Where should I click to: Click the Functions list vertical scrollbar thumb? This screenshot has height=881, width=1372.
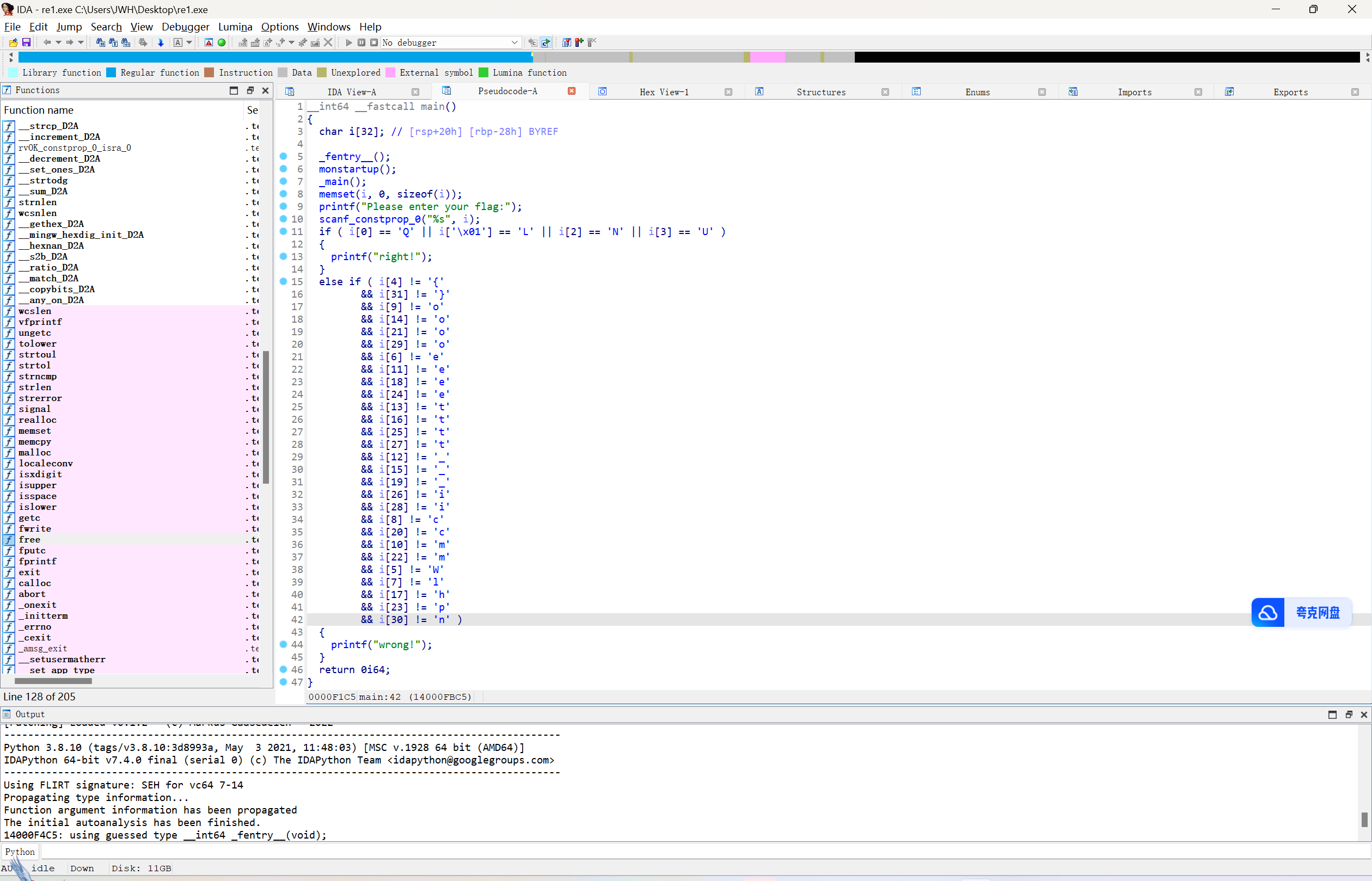tap(266, 417)
